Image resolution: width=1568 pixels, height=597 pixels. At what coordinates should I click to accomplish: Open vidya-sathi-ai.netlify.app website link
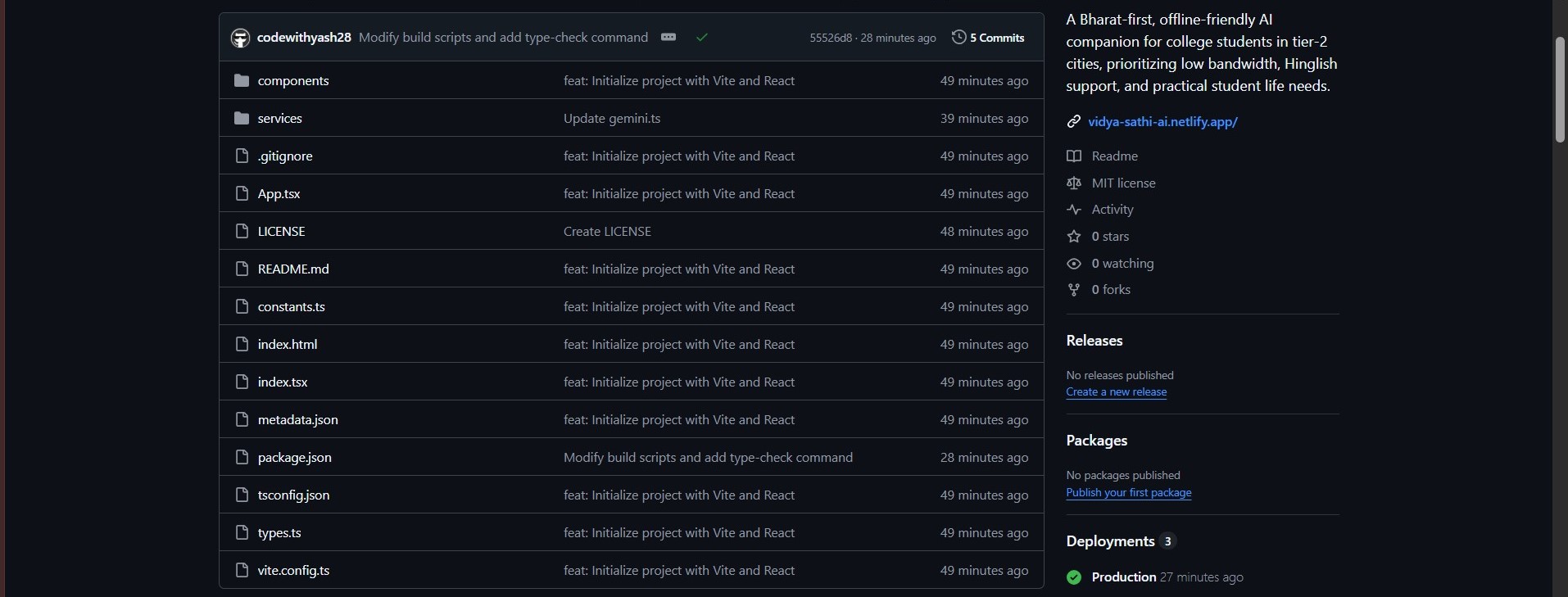click(1162, 121)
